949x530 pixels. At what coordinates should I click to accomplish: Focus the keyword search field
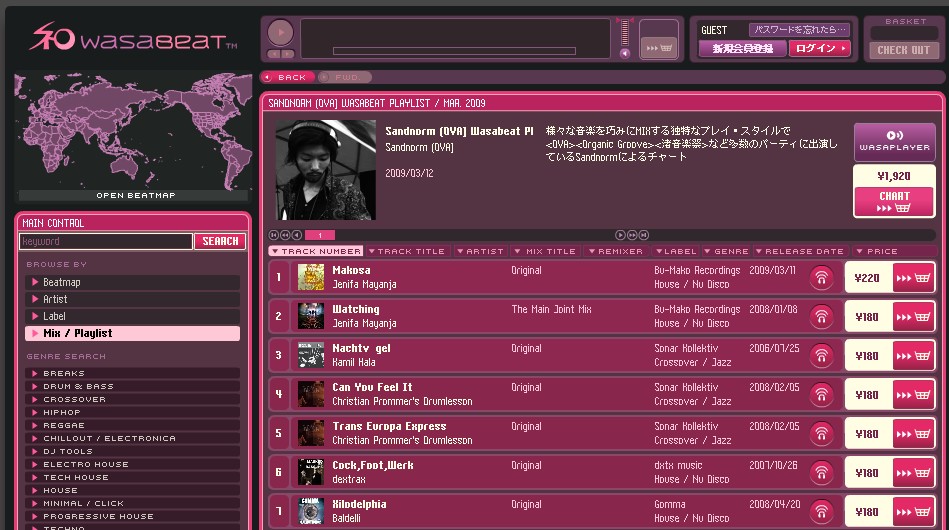[x=106, y=241]
